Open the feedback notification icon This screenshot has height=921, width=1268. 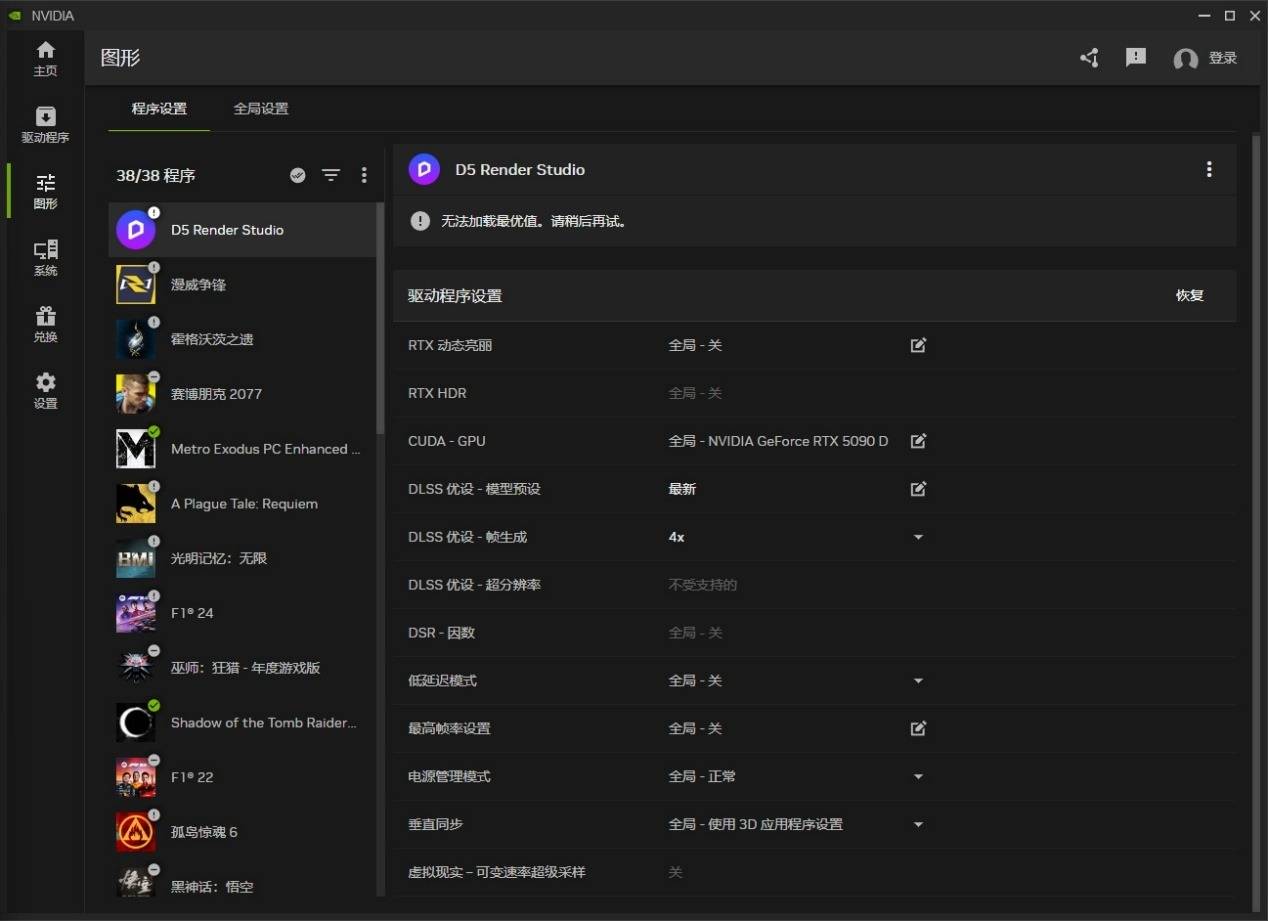[1135, 58]
